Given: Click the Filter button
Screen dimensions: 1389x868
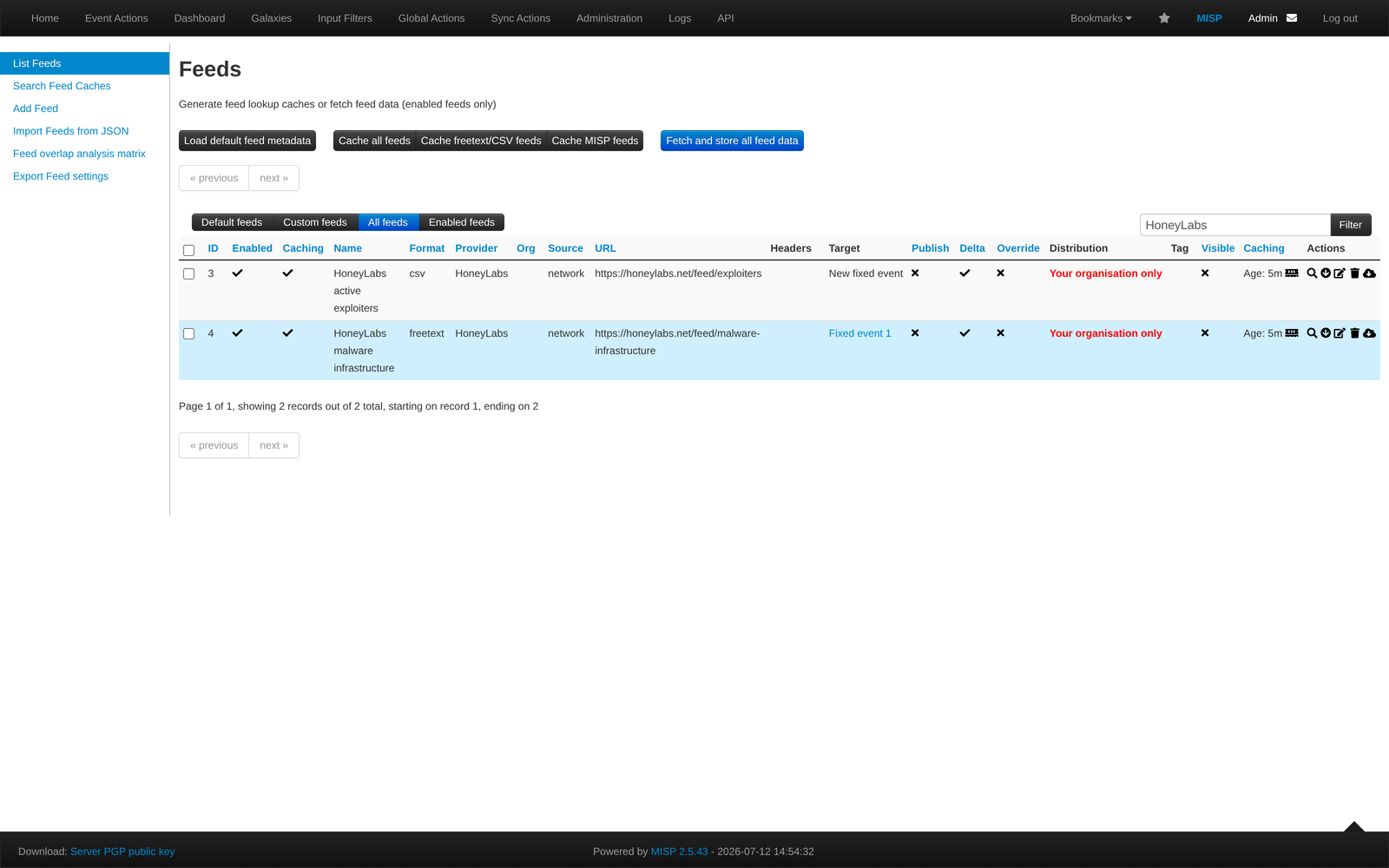Looking at the screenshot, I should 1351,225.
